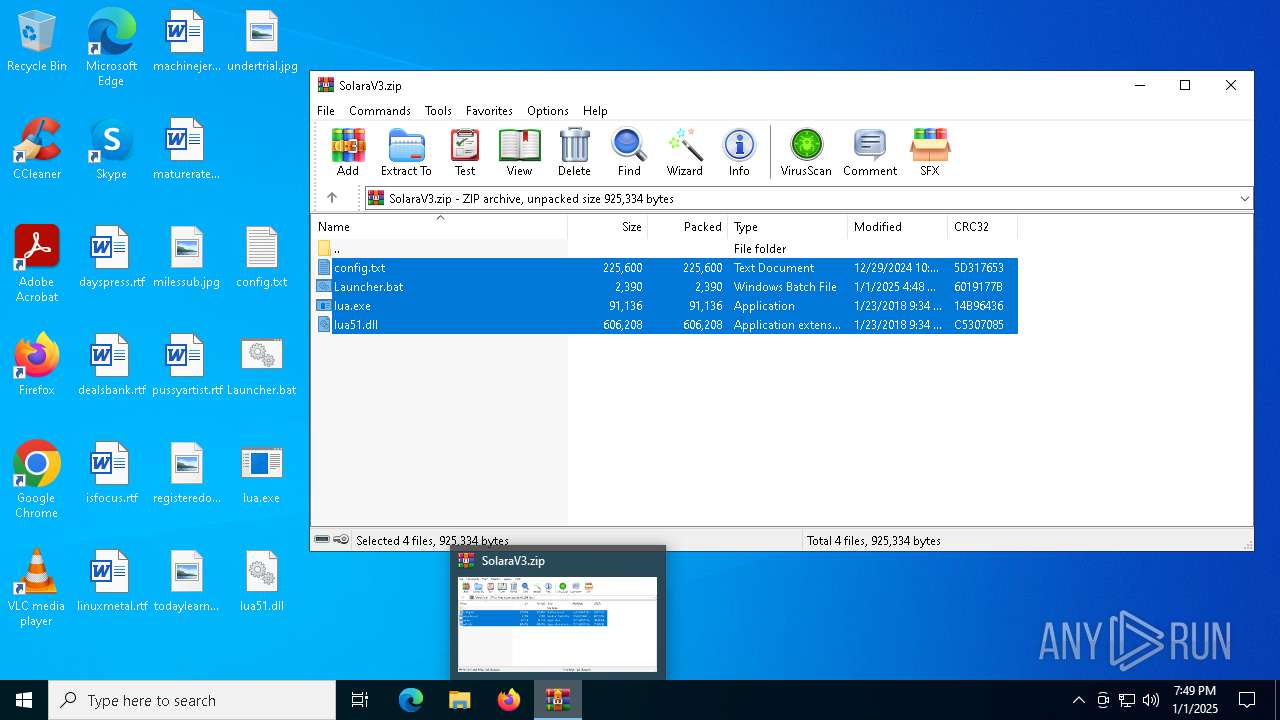Viewport: 1280px width, 720px height.
Task: Open the Tools menu
Action: (438, 111)
